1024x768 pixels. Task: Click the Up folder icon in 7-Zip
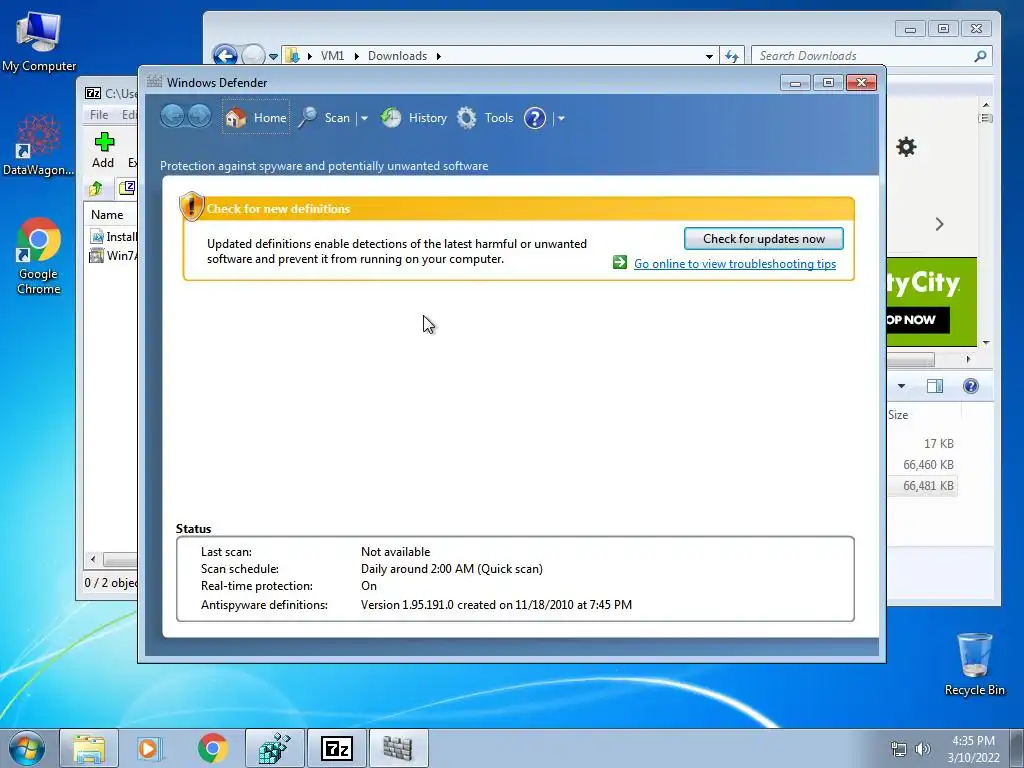coord(96,189)
